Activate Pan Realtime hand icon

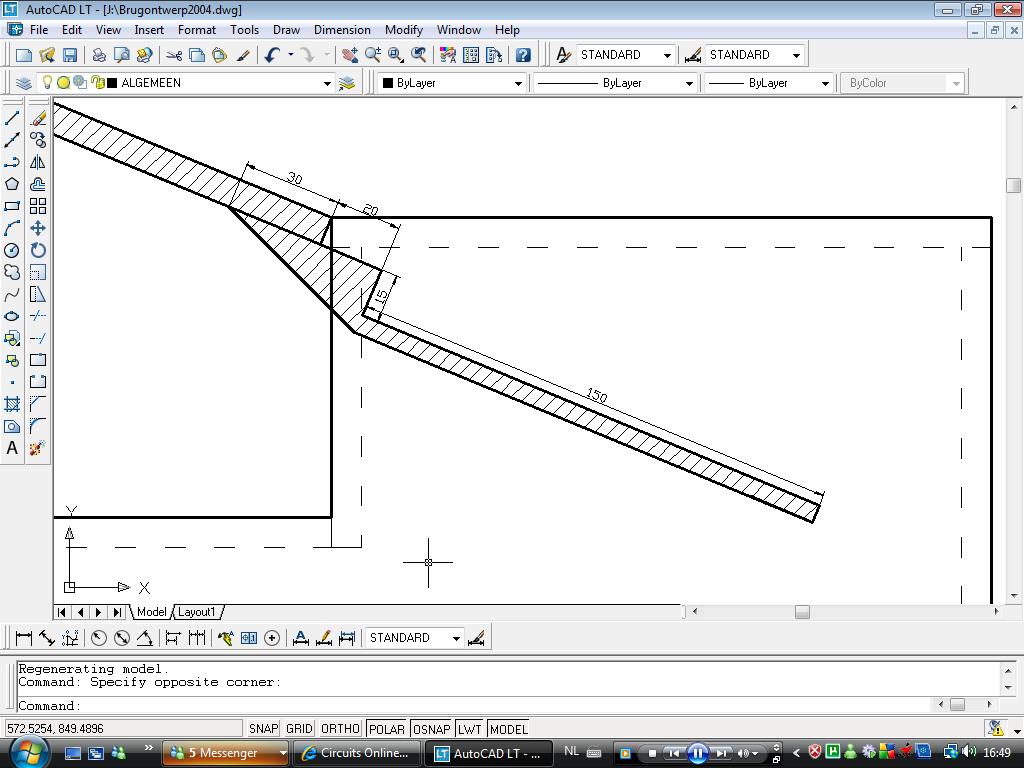[350, 55]
